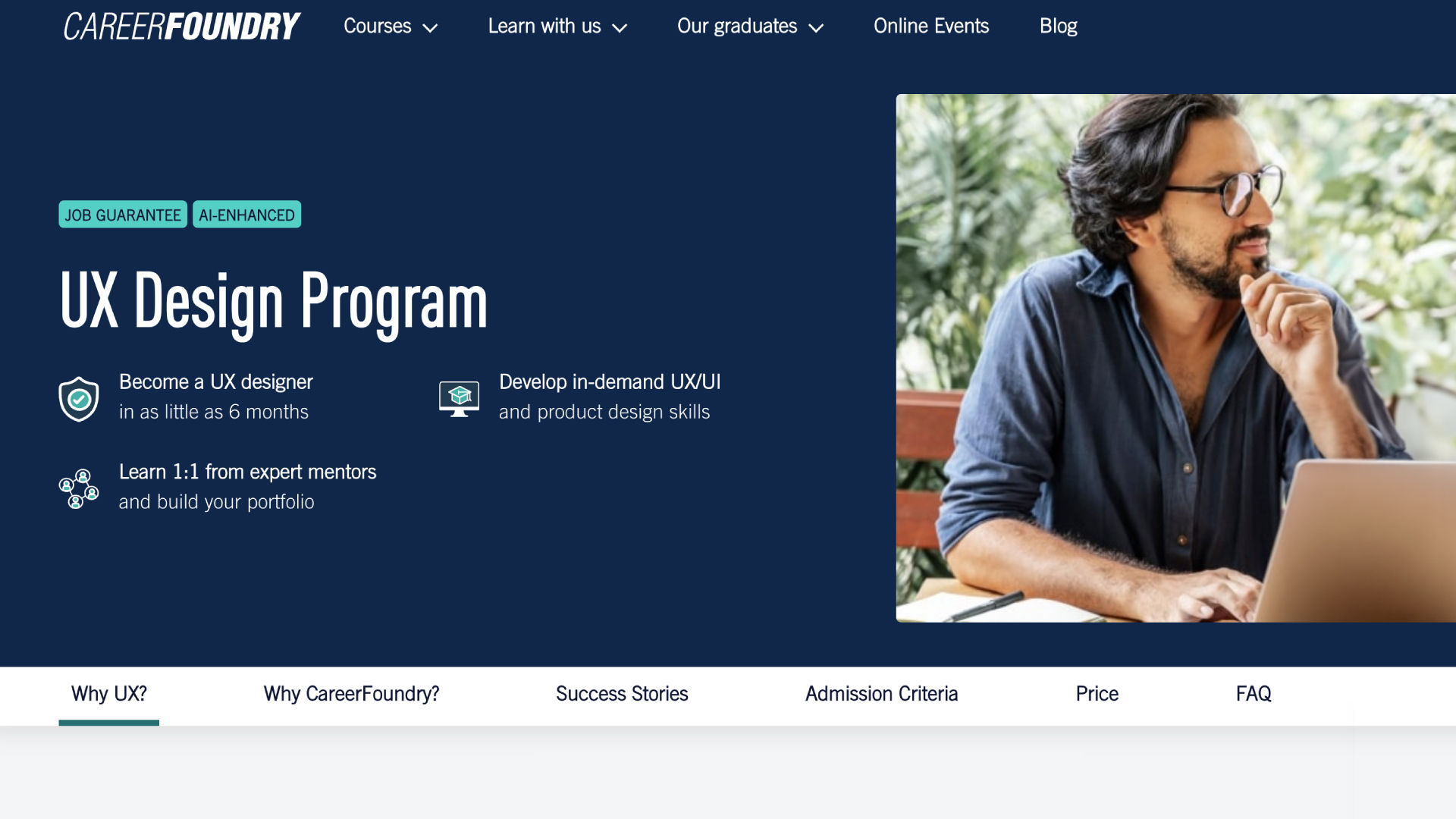Go to the Blog link
Viewport: 1456px width, 819px height.
click(x=1058, y=27)
